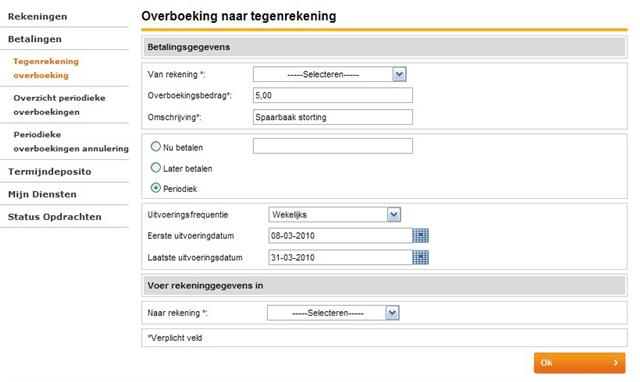This screenshot has width=640, height=382.
Task: Select the Nu betalen radio option
Action: [156, 147]
